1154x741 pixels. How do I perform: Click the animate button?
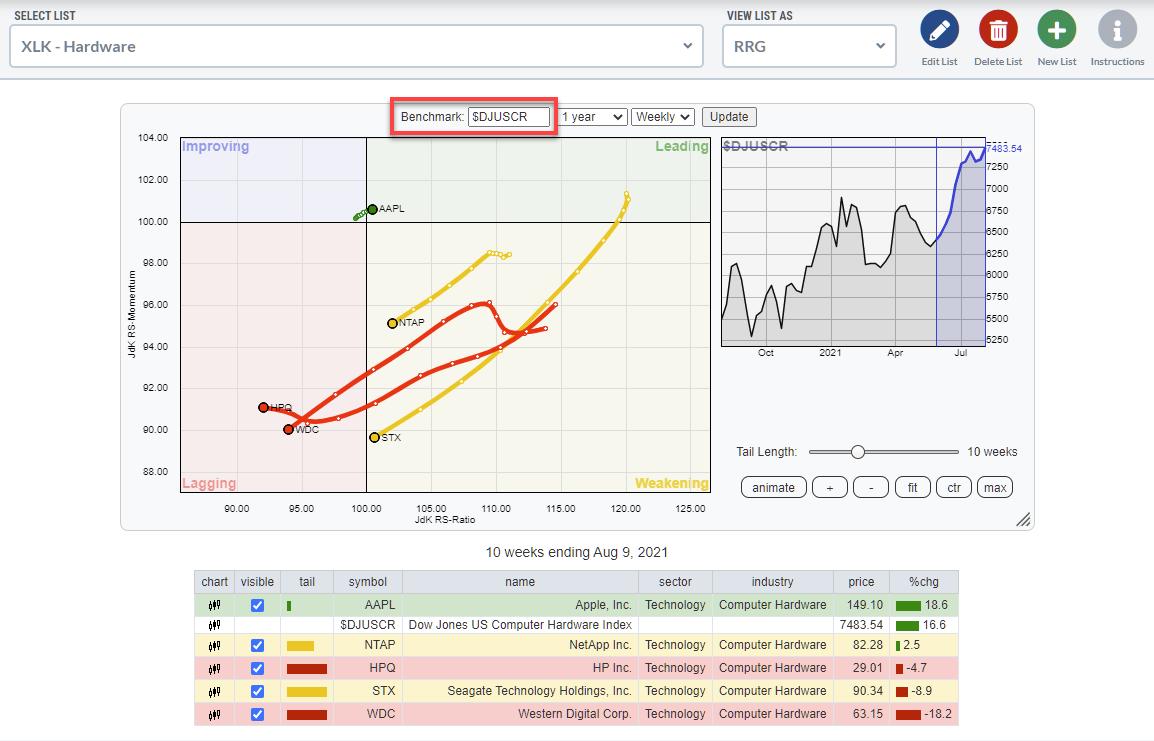[773, 488]
